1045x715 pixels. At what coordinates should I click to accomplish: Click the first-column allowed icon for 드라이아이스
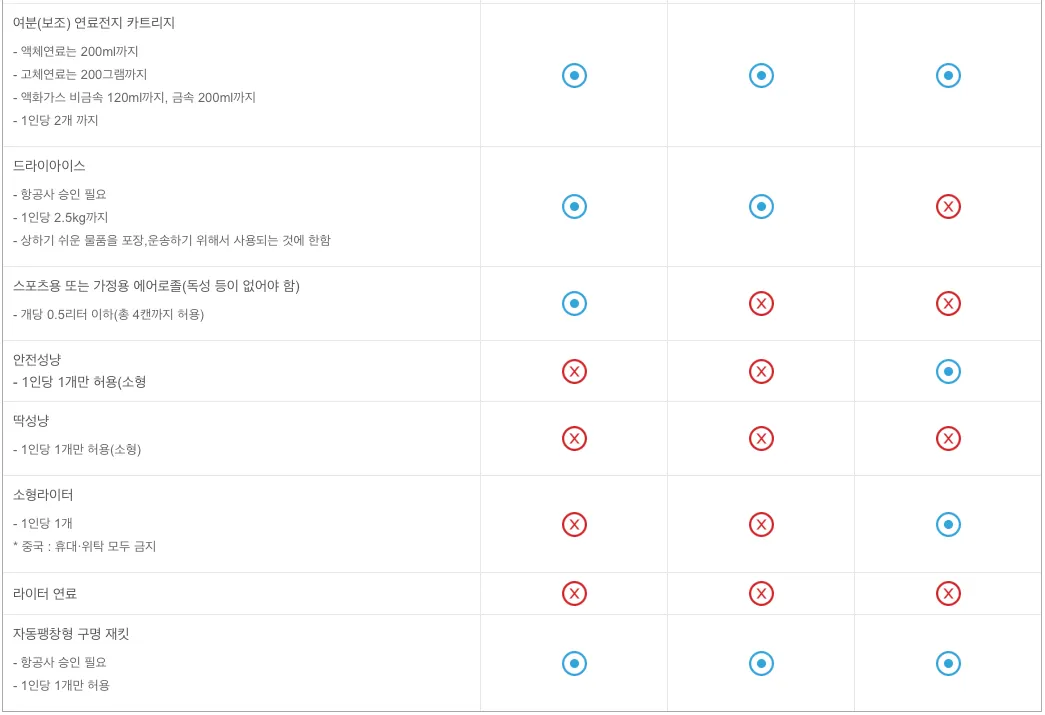pos(574,207)
